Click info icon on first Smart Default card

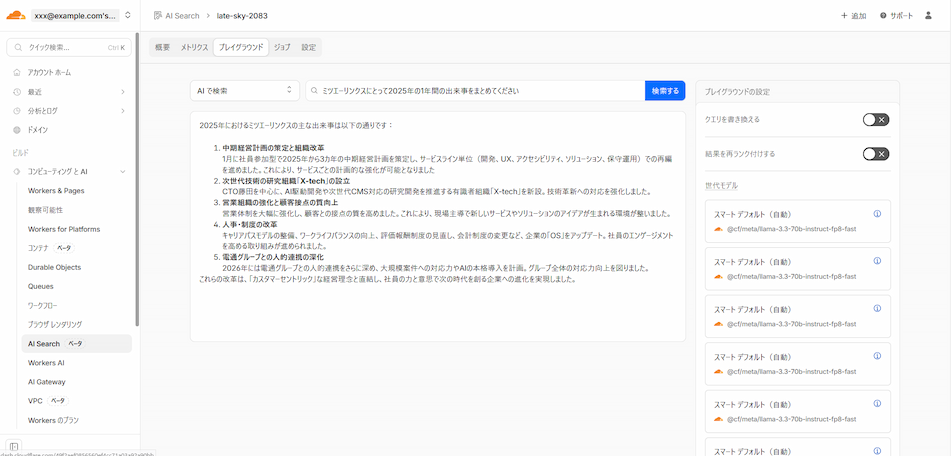coord(877,214)
